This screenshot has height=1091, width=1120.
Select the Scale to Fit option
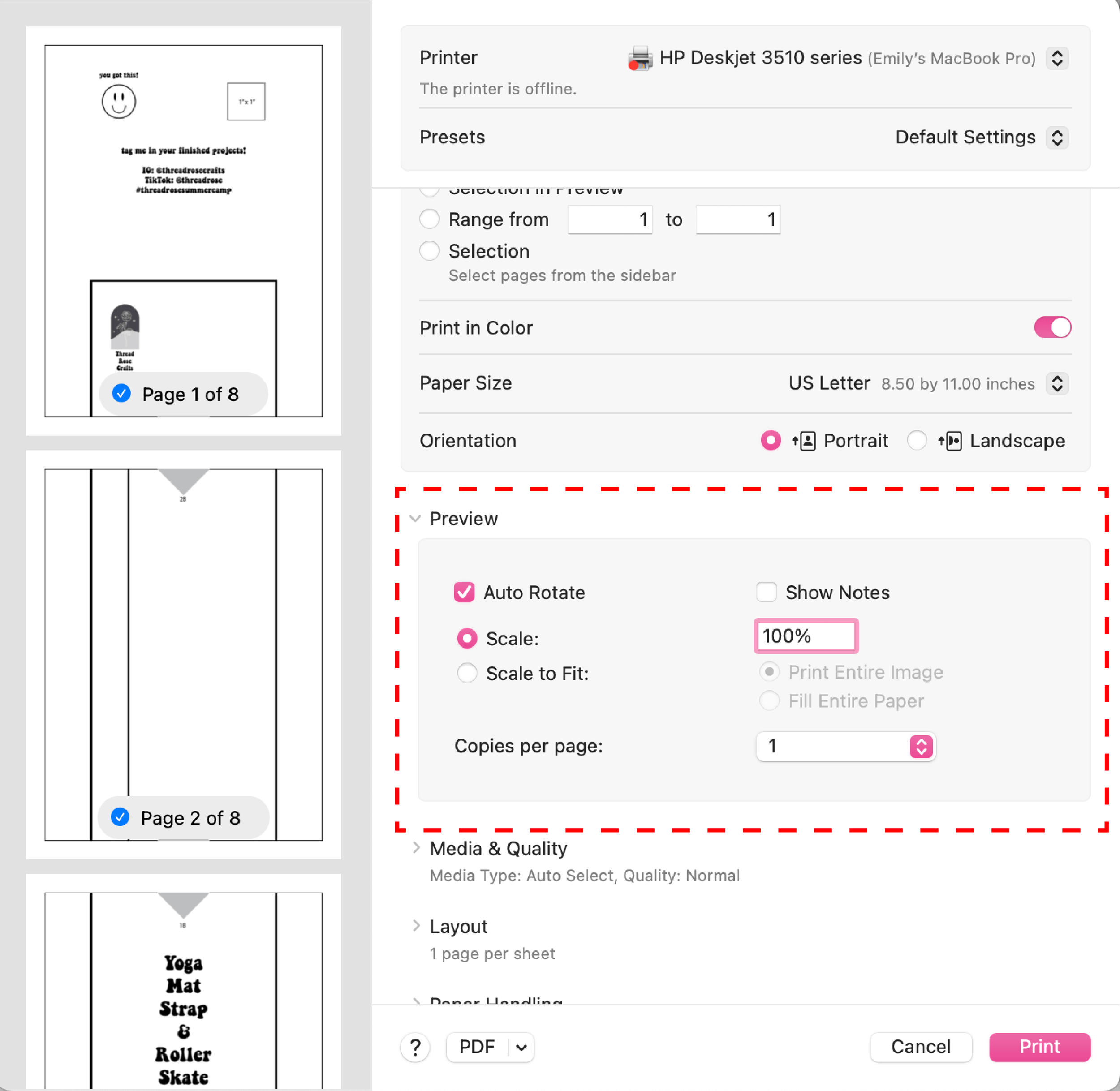tap(467, 673)
